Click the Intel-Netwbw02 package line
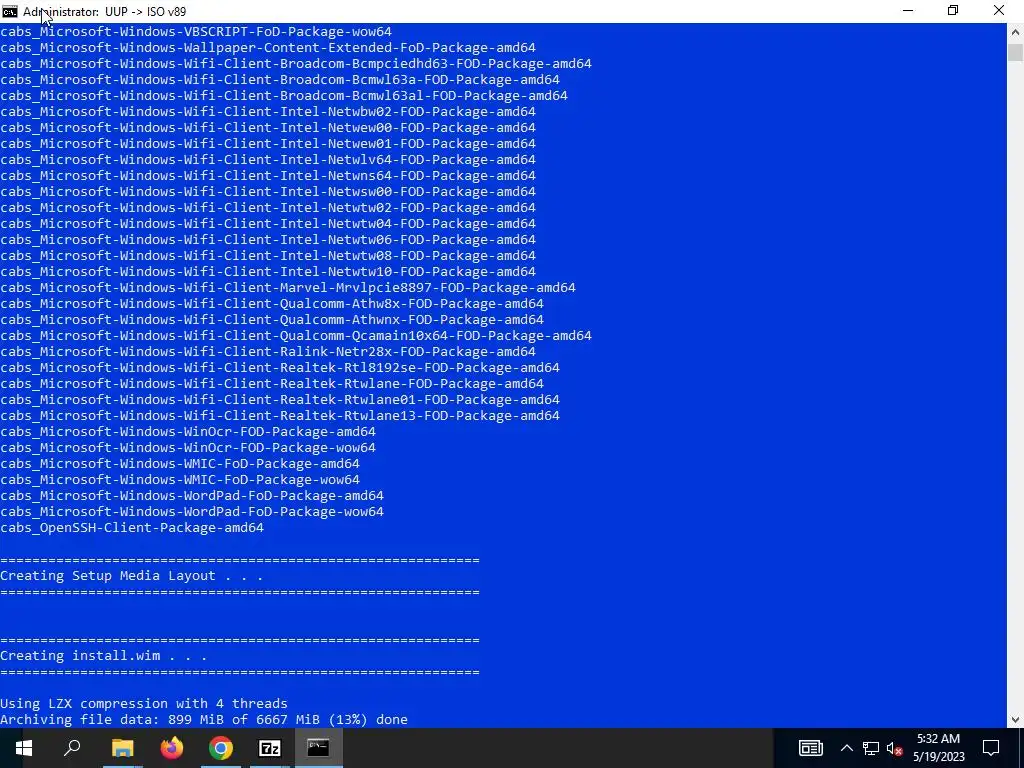Screen dimensions: 1024x768 [268, 112]
